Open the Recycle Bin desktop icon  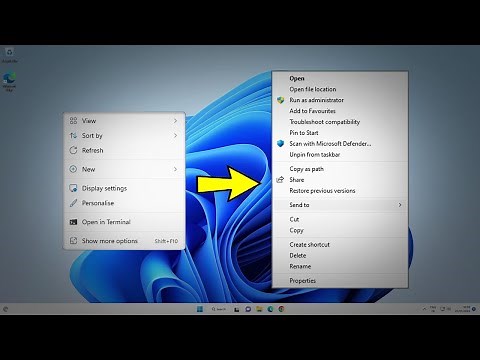(x=9, y=55)
